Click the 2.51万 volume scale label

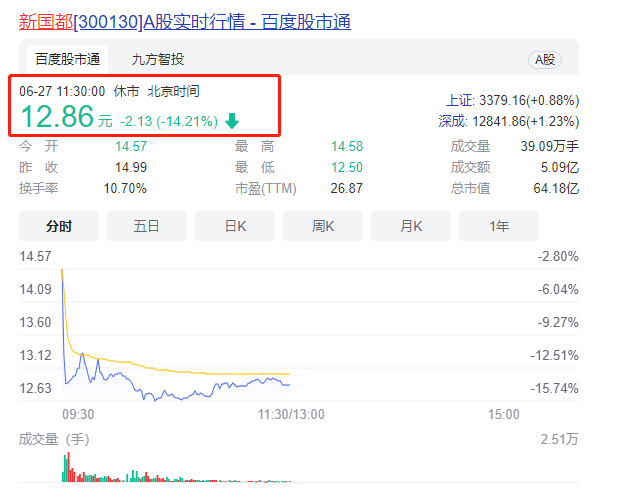pyautogui.click(x=559, y=439)
